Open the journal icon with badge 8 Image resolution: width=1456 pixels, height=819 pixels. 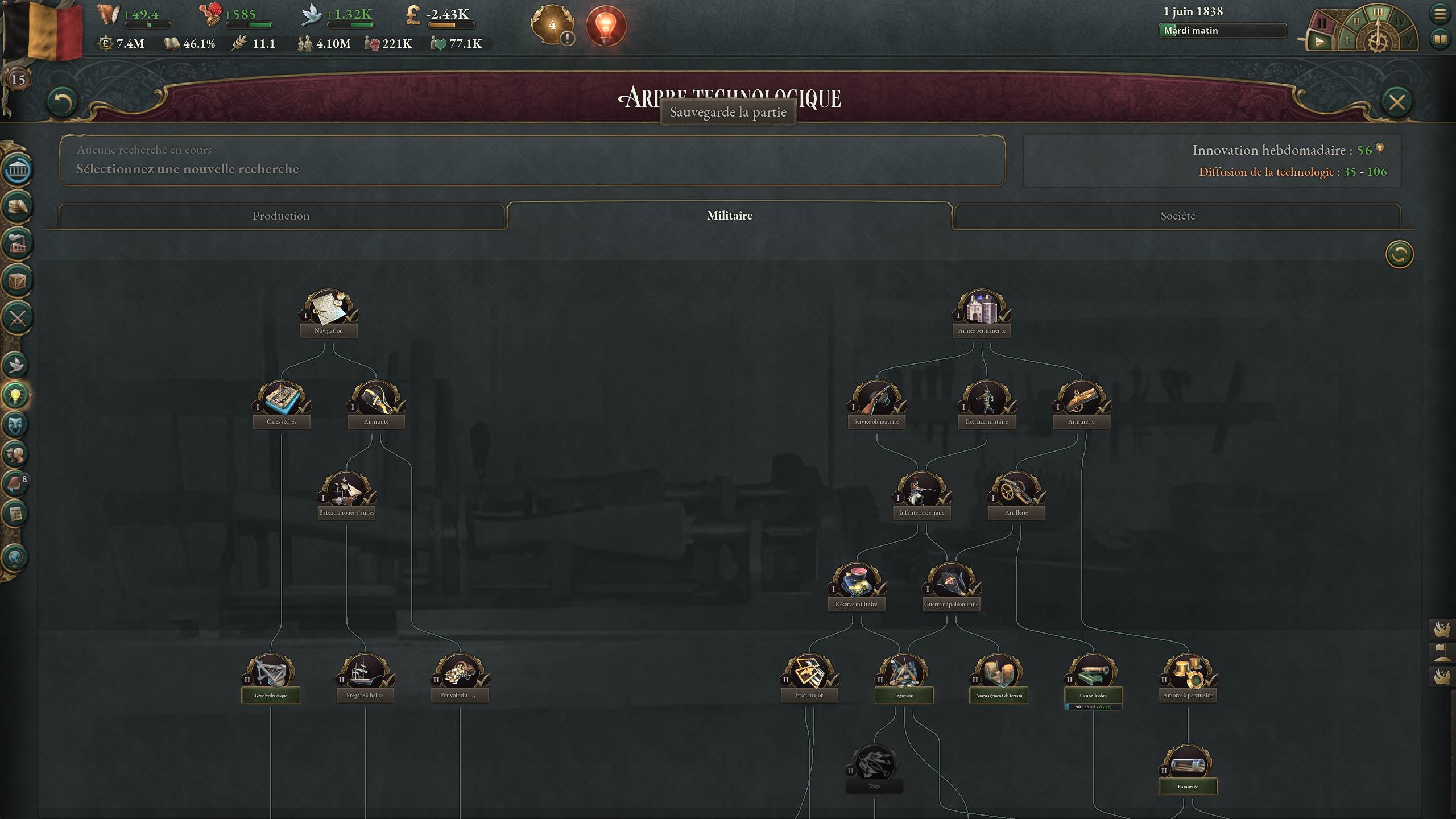[15, 484]
